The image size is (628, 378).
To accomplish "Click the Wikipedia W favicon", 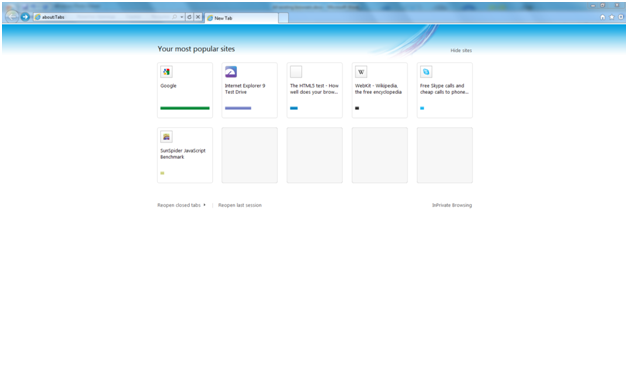I will (x=361, y=72).
